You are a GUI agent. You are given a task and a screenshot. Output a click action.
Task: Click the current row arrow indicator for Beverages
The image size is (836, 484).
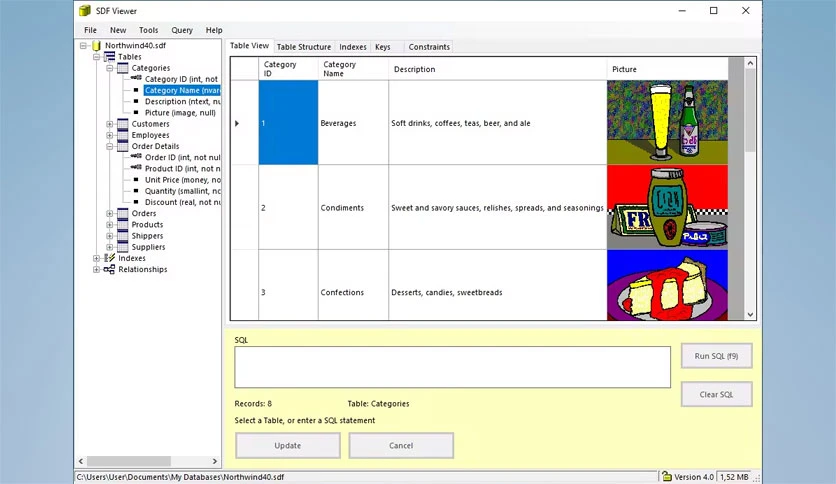237,123
